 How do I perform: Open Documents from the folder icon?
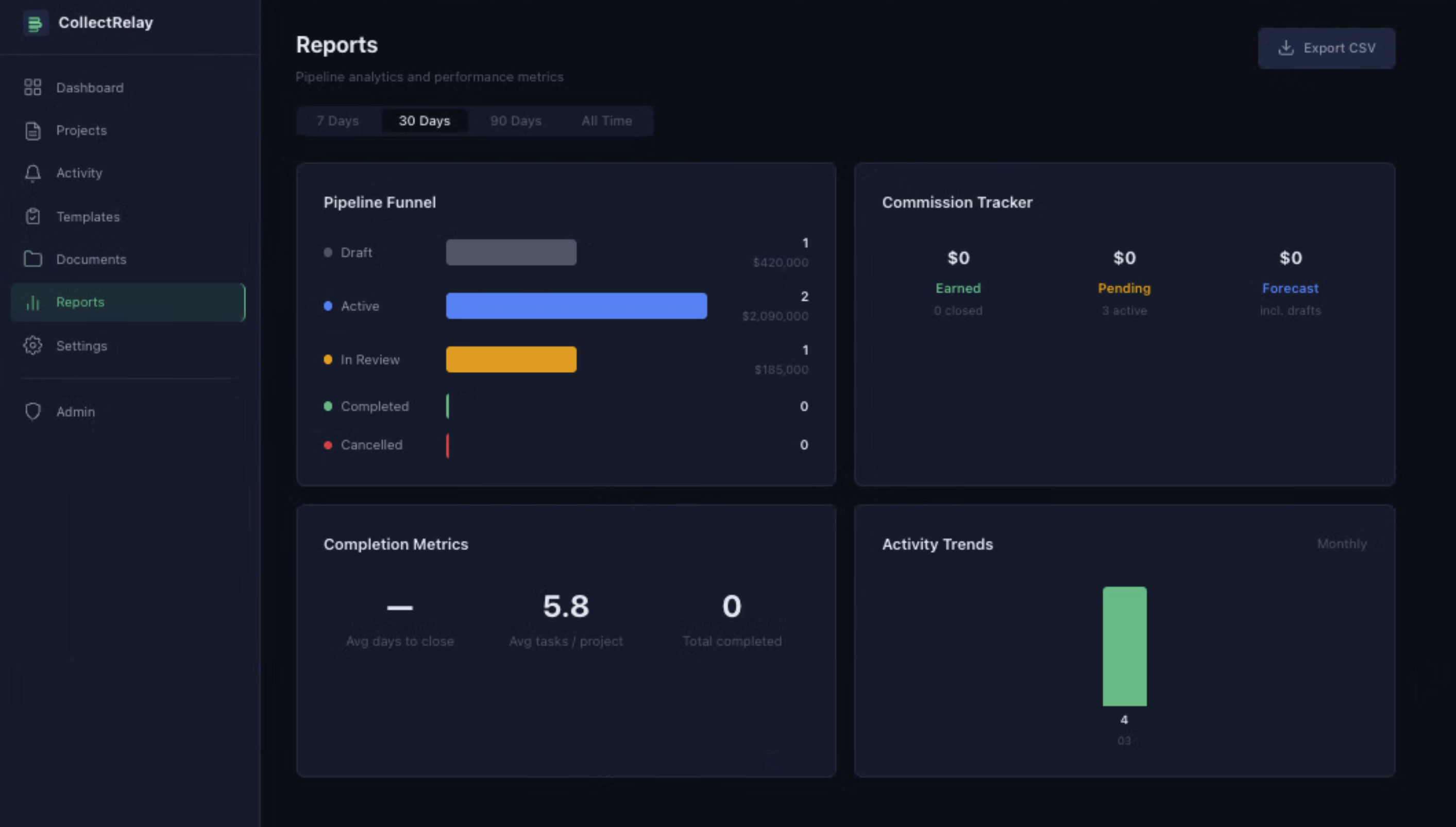pyautogui.click(x=32, y=259)
